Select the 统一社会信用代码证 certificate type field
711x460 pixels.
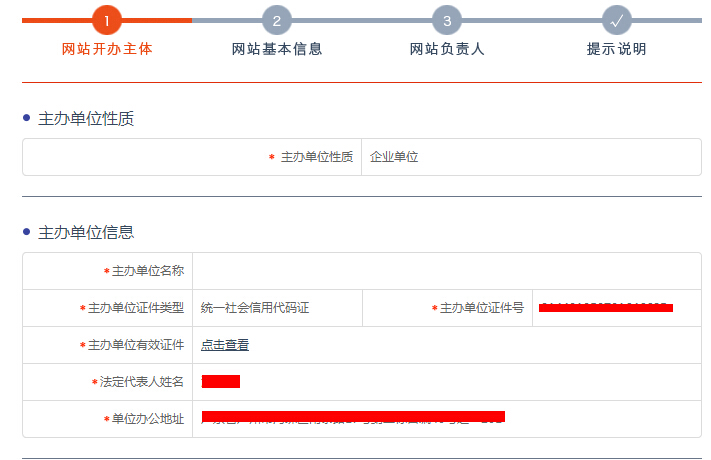pyautogui.click(x=255, y=308)
